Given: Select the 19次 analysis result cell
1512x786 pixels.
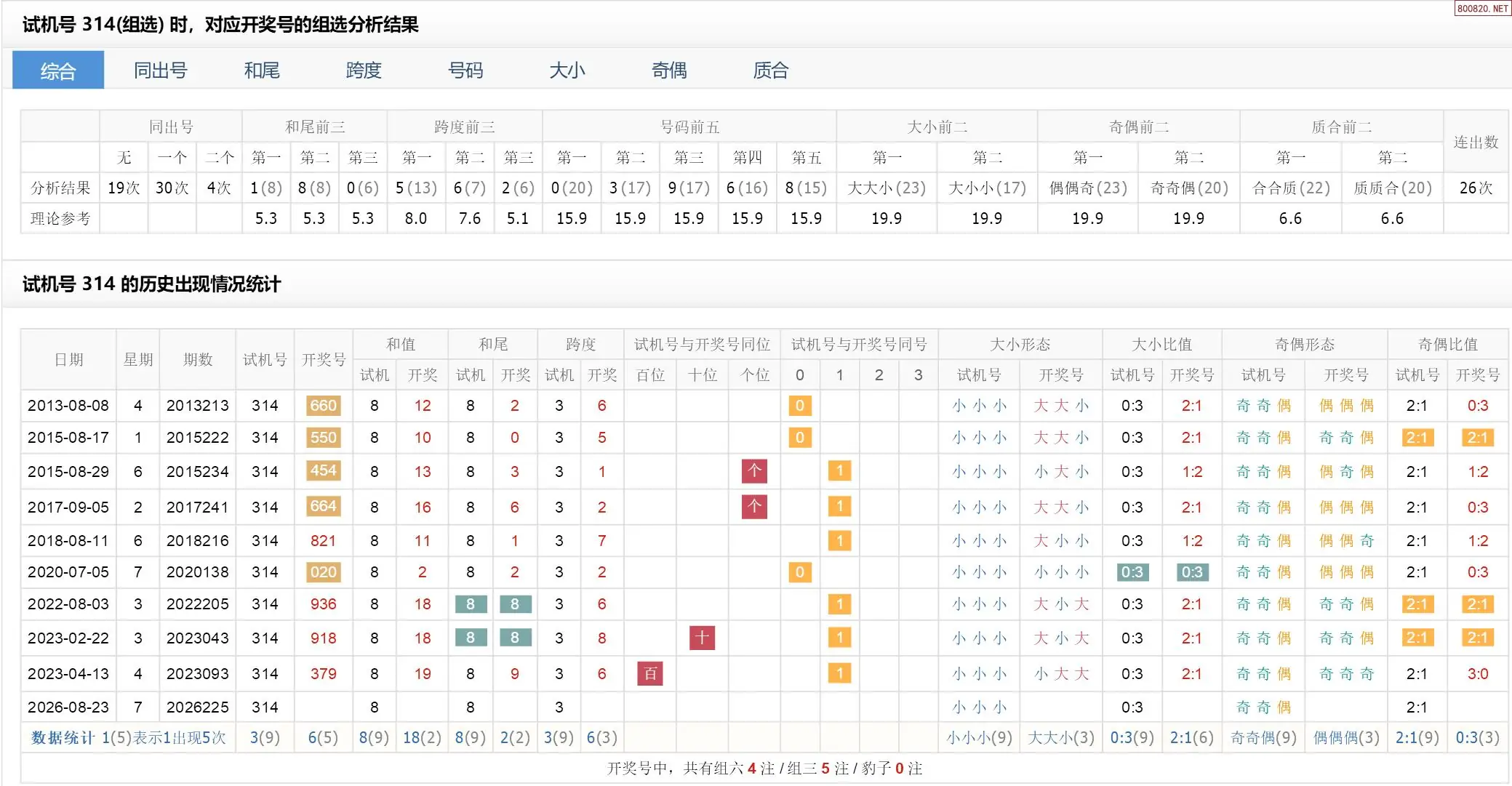Looking at the screenshot, I should (124, 188).
